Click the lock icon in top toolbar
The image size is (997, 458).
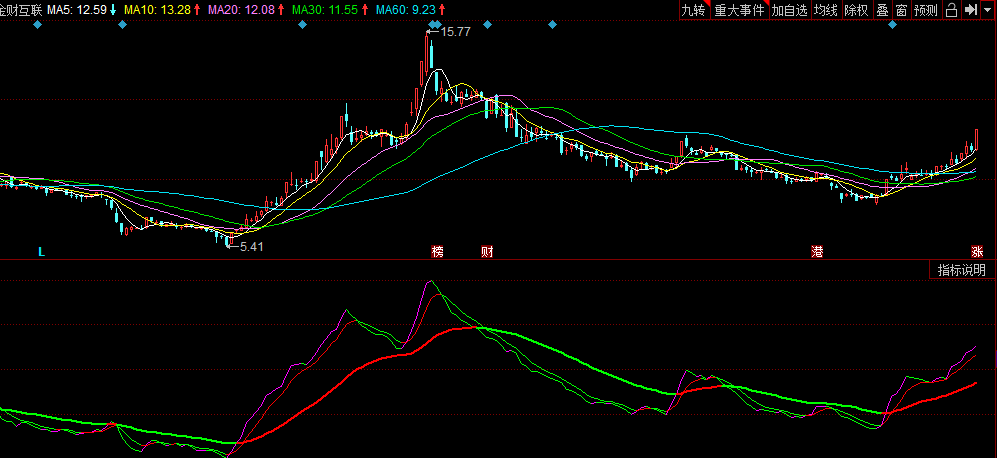coord(951,10)
